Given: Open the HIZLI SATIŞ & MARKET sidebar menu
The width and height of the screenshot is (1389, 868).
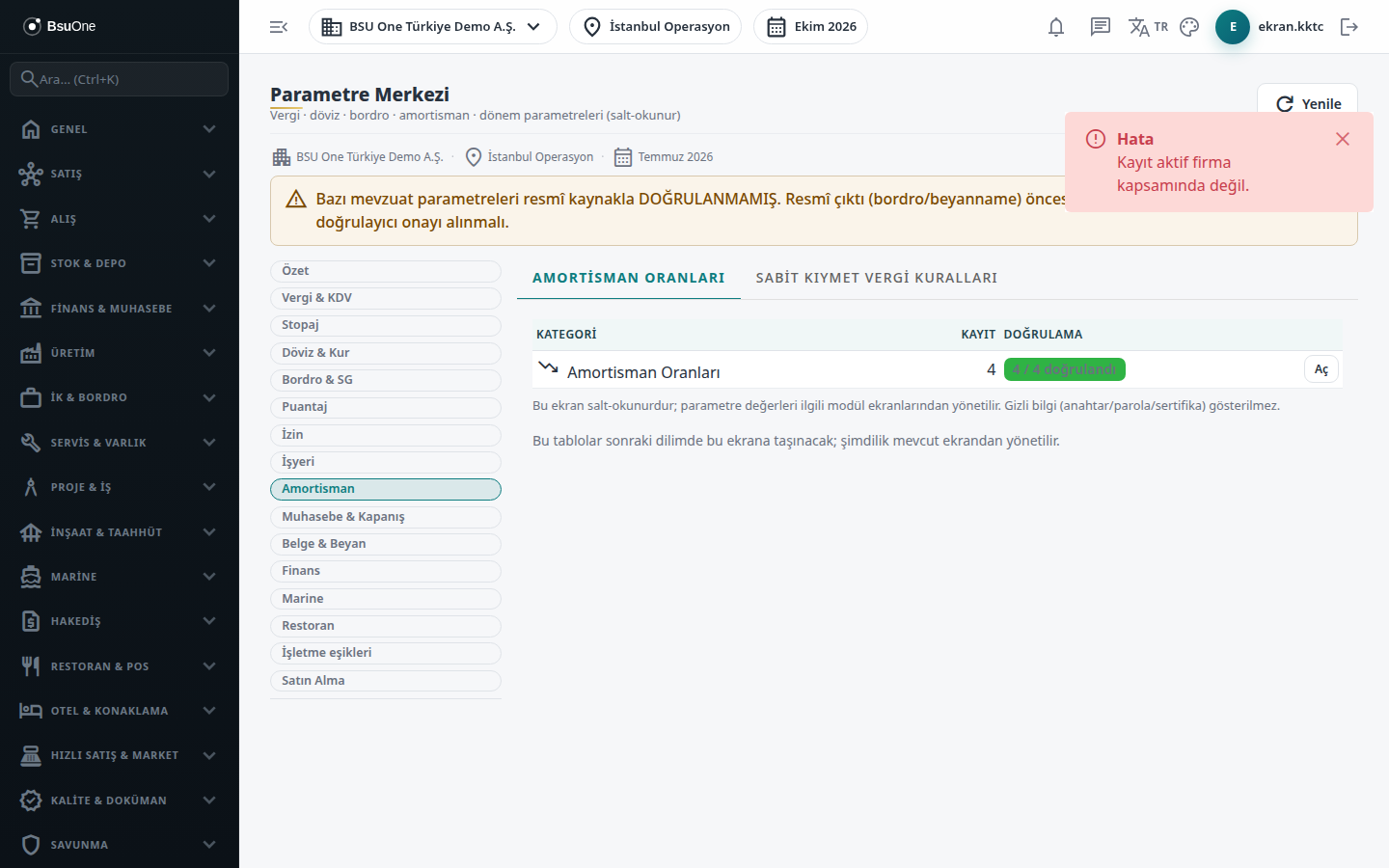Looking at the screenshot, I should (x=120, y=755).
